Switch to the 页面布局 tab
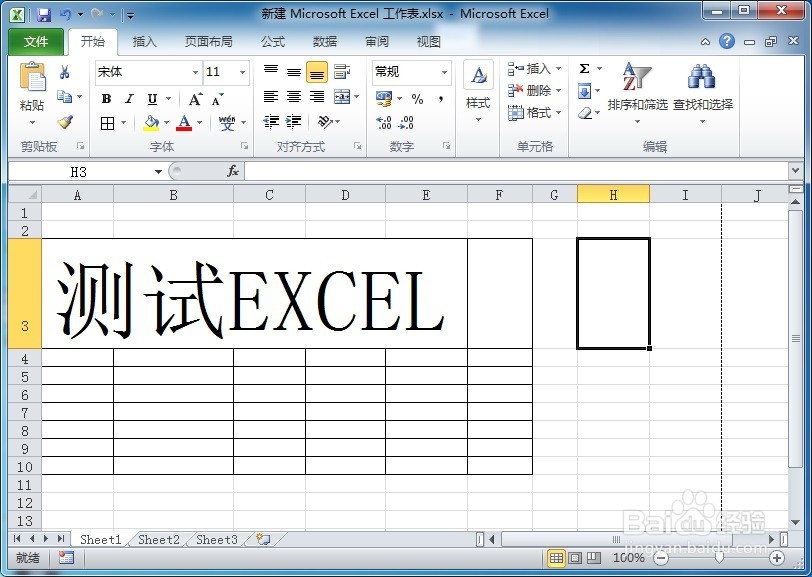 (x=209, y=41)
